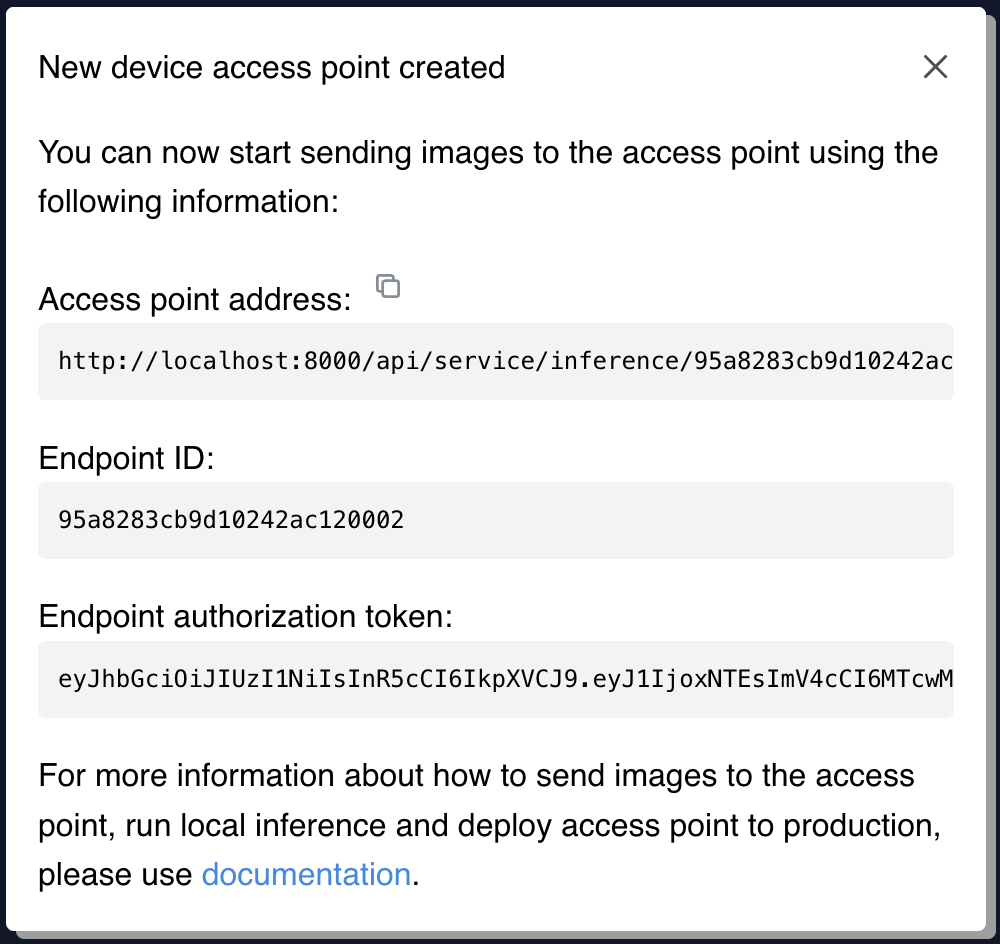
Task: Click the dark backdrop below the dialog
Action: pos(500,939)
